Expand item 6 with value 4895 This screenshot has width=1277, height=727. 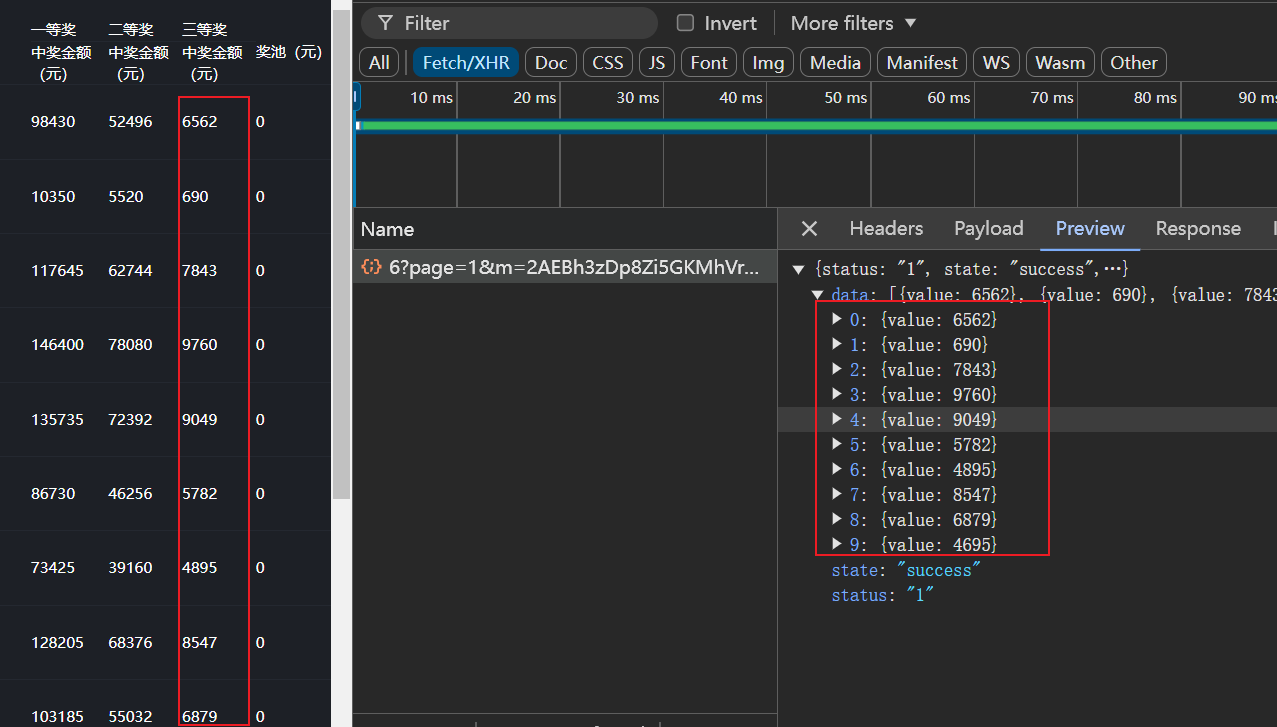pos(837,469)
